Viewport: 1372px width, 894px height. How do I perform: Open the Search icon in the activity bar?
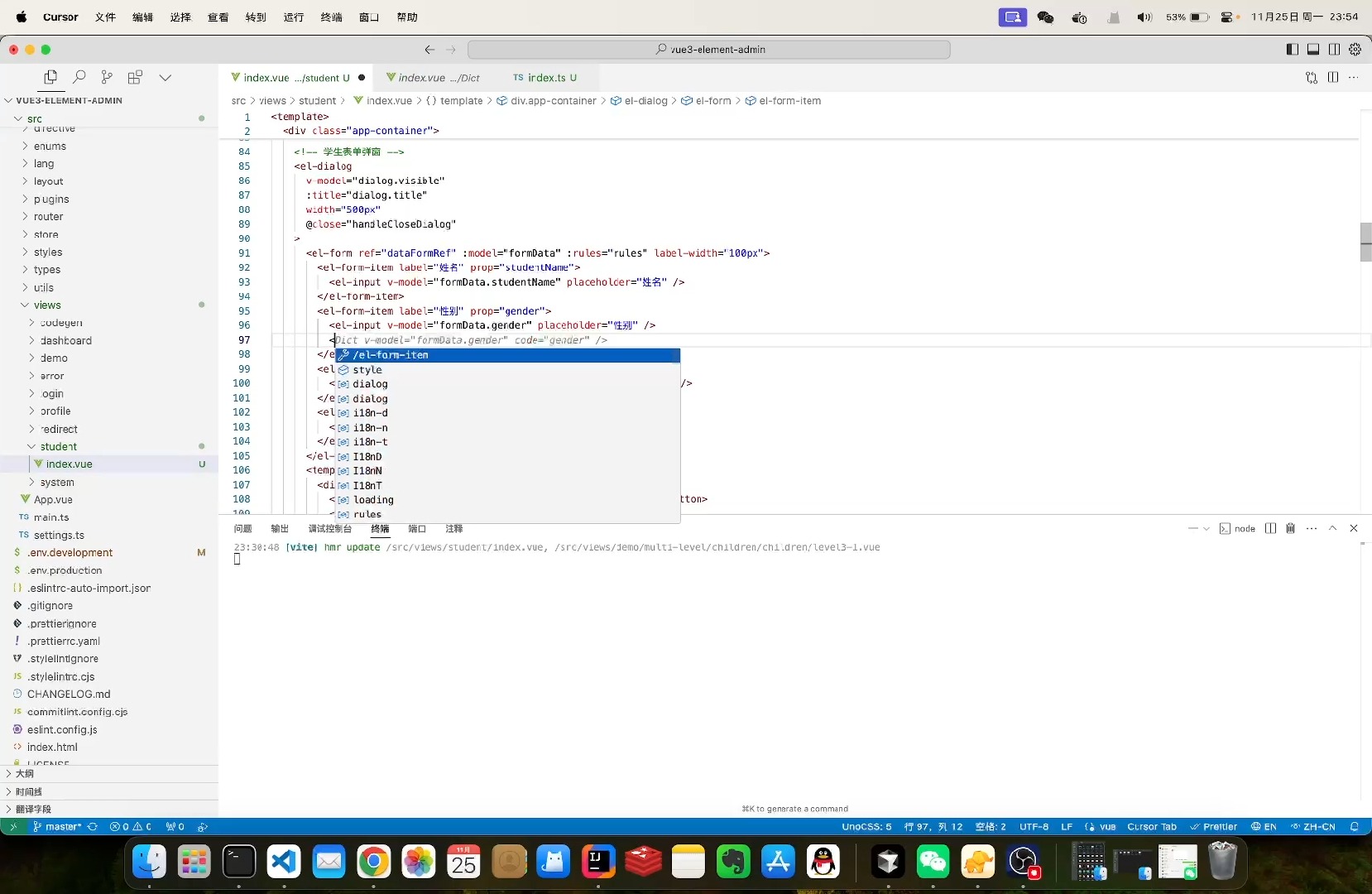79,77
